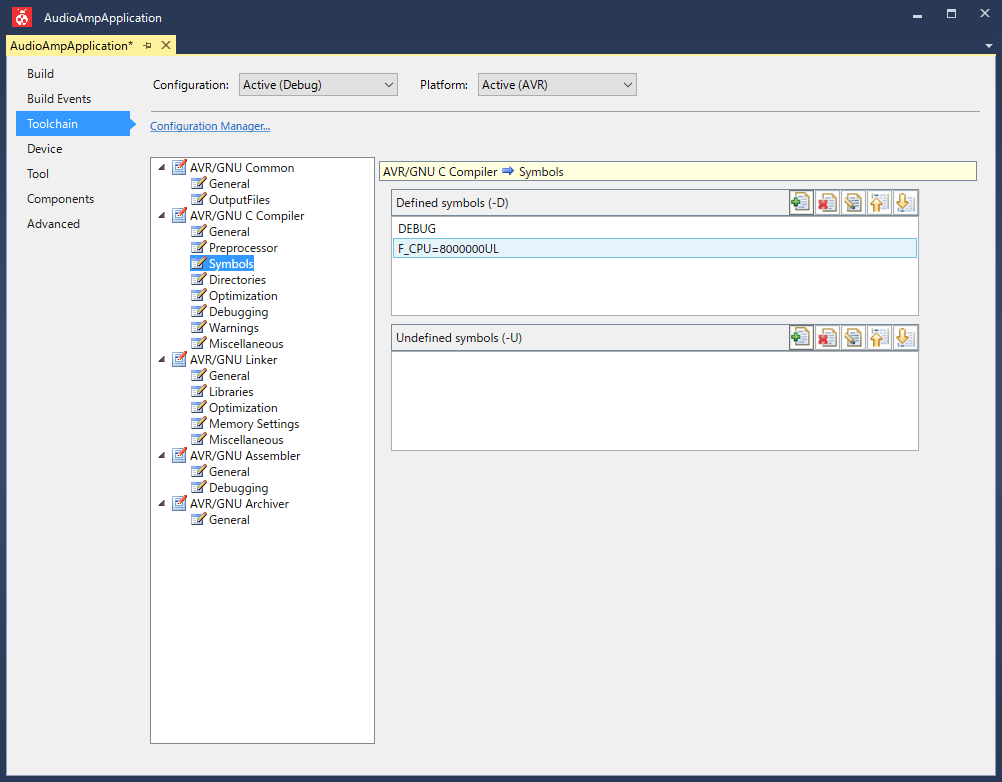Screen dimensions: 1002x782
Task: Open the Build Events tab
Action: point(59,98)
